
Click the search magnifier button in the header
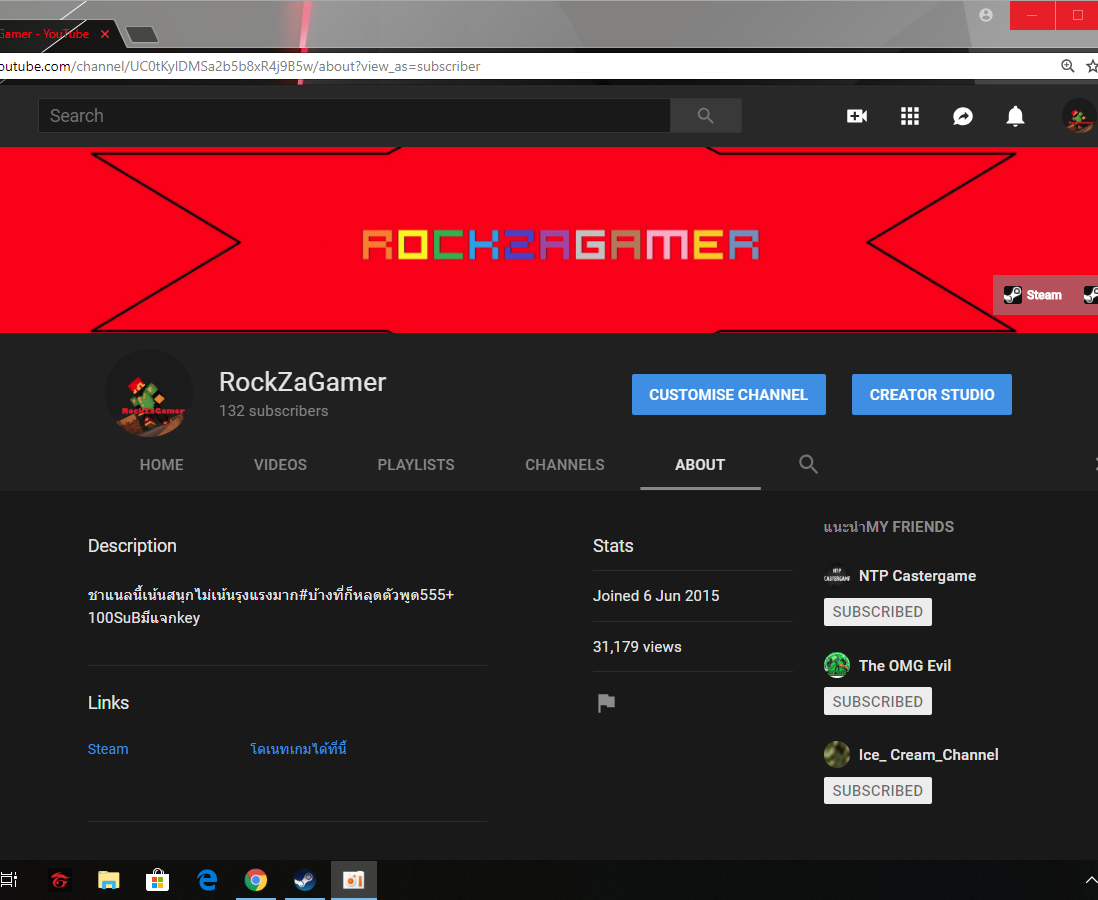[x=706, y=116]
